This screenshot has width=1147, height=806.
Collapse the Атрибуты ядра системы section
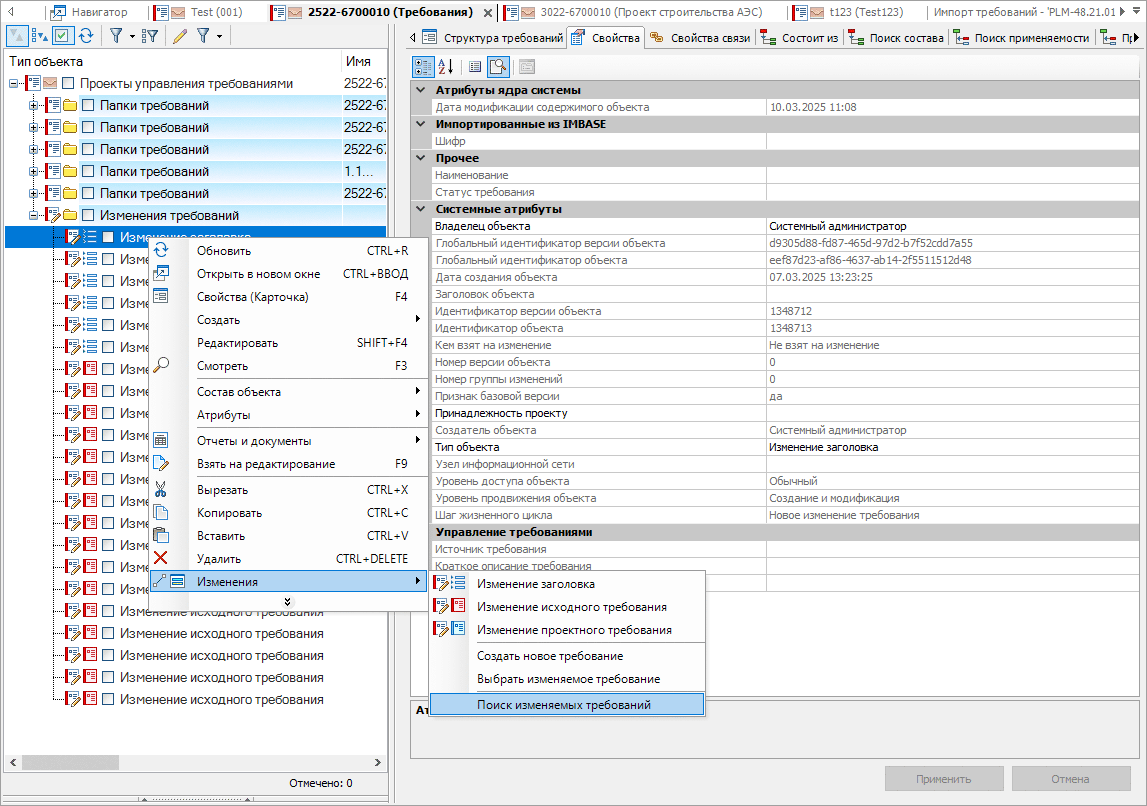coord(420,90)
